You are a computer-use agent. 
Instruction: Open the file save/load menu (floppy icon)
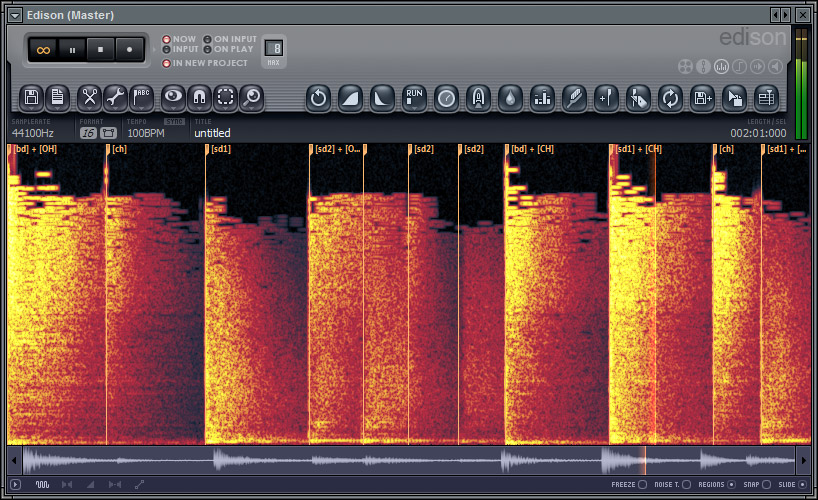coord(32,97)
